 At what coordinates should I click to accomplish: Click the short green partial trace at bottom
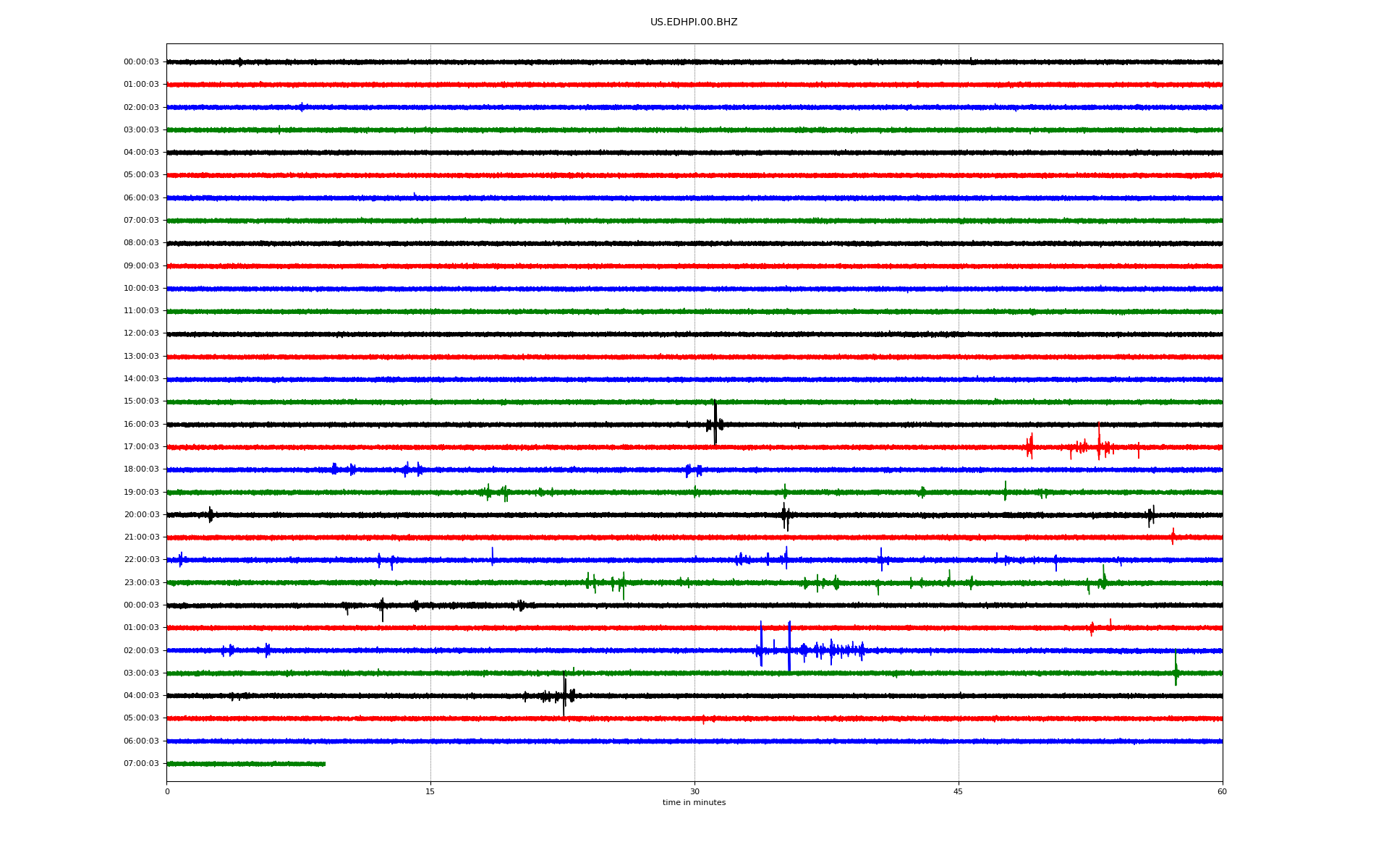click(x=246, y=764)
